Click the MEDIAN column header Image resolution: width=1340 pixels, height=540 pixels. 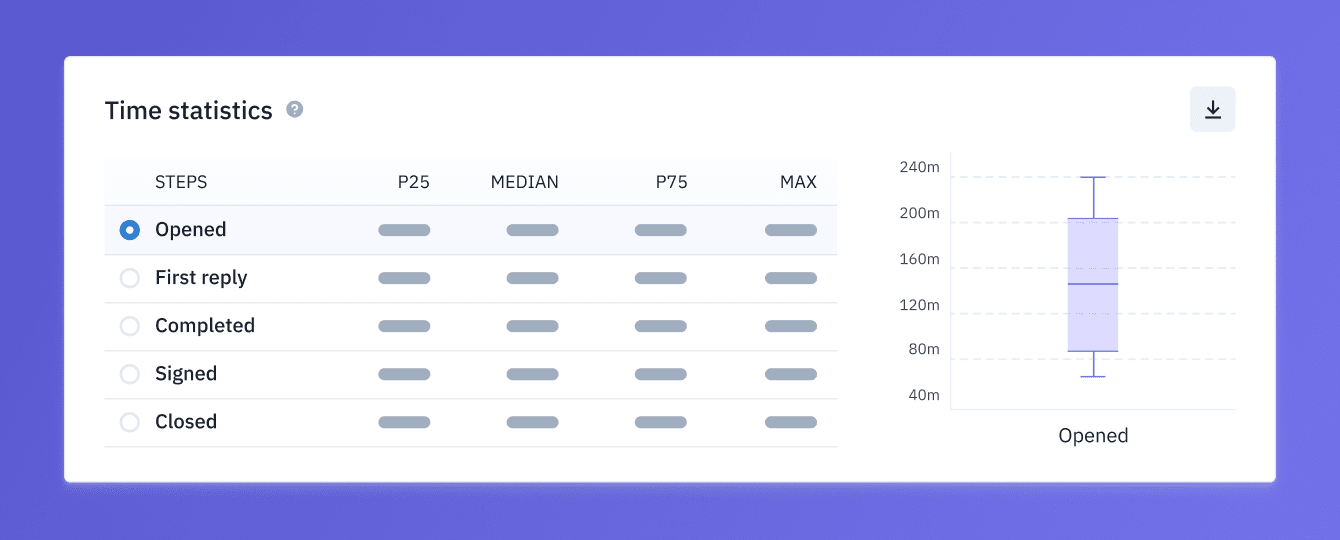point(524,182)
